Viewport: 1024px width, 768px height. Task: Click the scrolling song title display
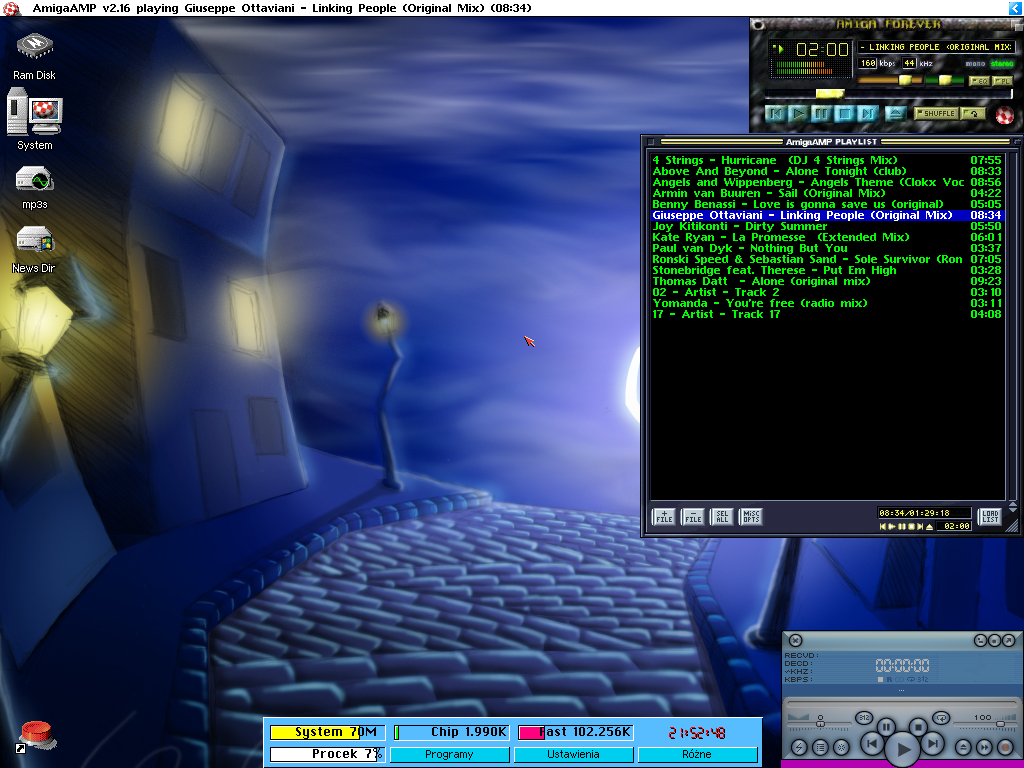[936, 47]
